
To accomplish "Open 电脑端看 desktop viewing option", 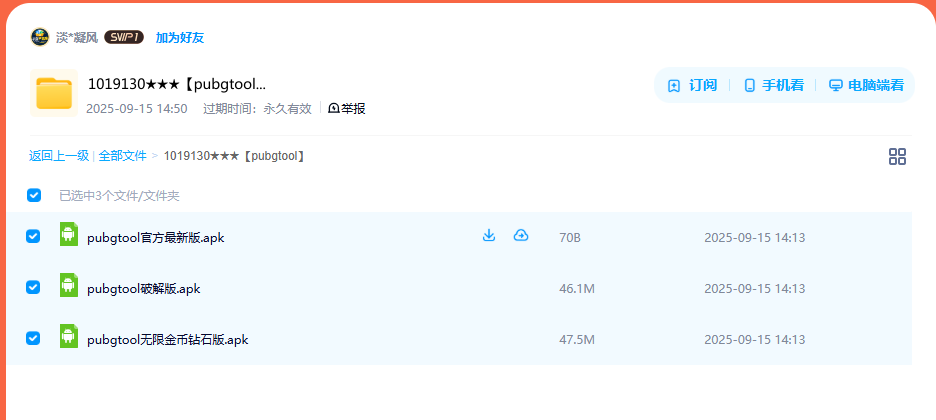I will click(866, 85).
